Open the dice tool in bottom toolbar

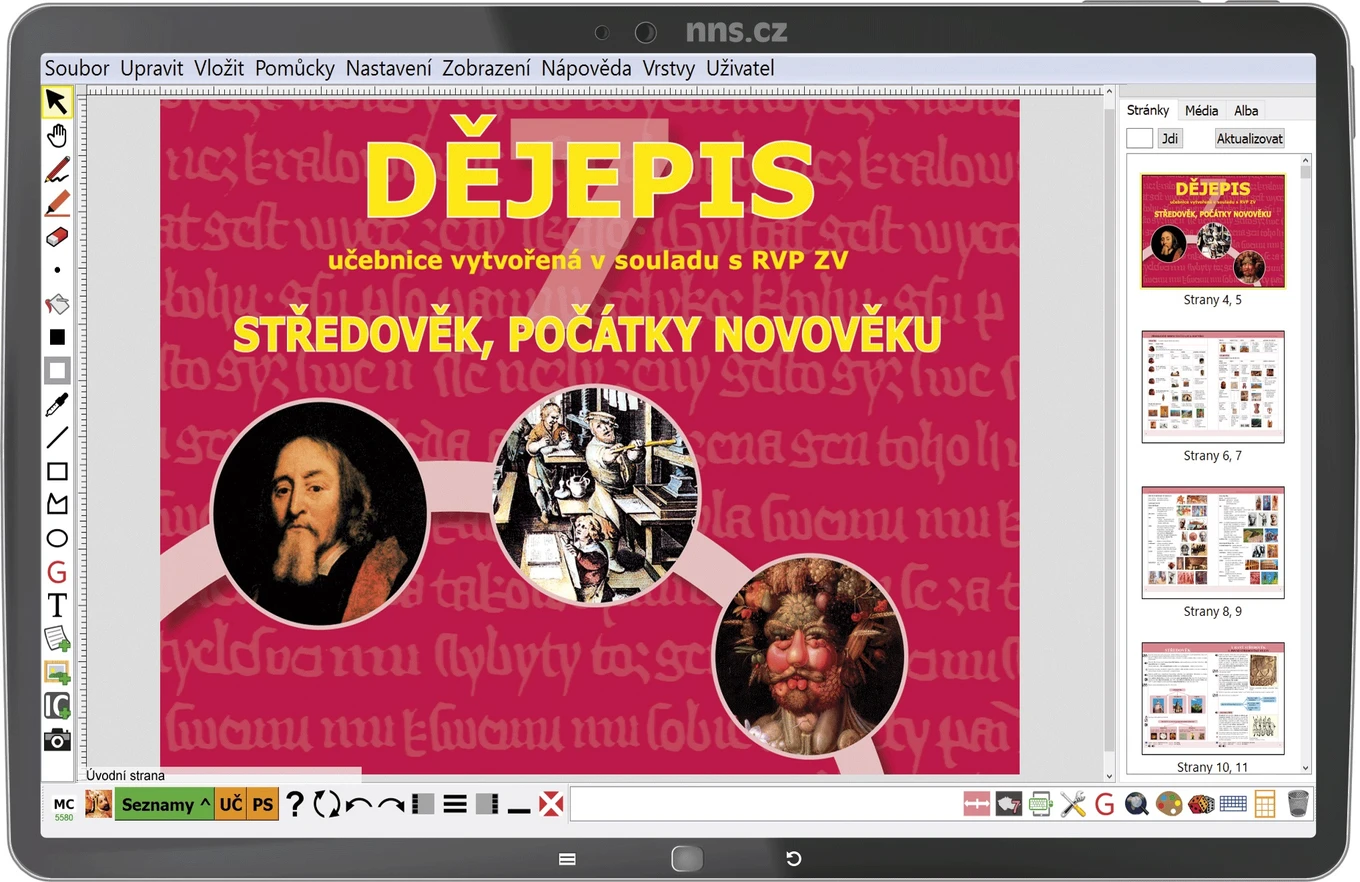coord(1201,803)
